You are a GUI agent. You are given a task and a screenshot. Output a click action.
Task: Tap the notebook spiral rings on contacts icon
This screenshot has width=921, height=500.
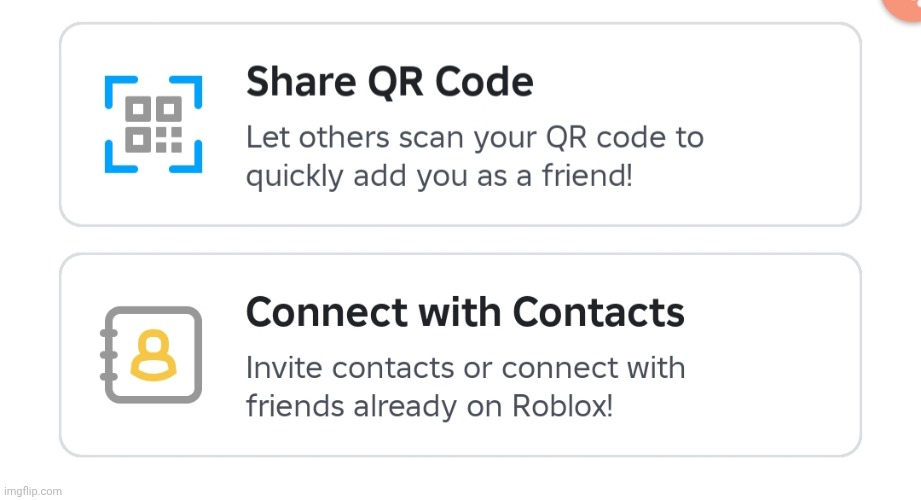[109, 355]
